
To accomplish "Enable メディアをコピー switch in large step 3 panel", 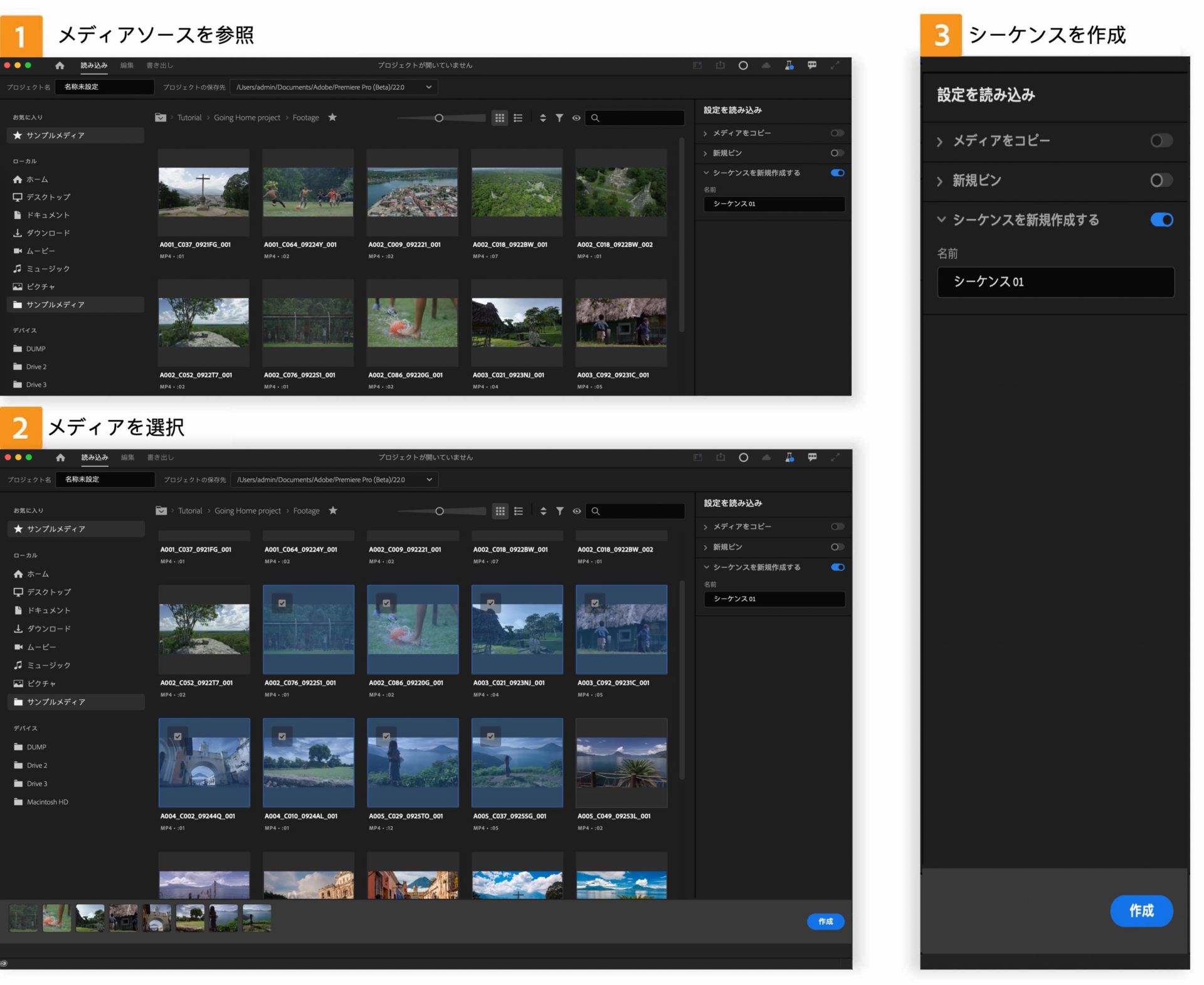I will point(1161,140).
